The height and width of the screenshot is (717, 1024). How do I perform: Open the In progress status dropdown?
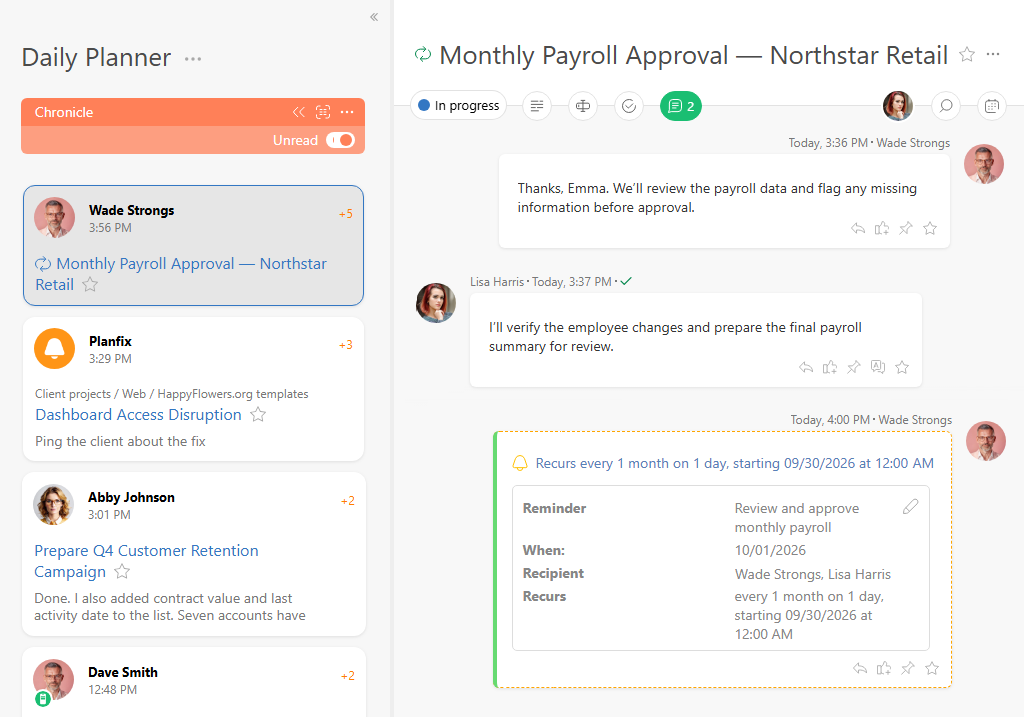pos(458,105)
